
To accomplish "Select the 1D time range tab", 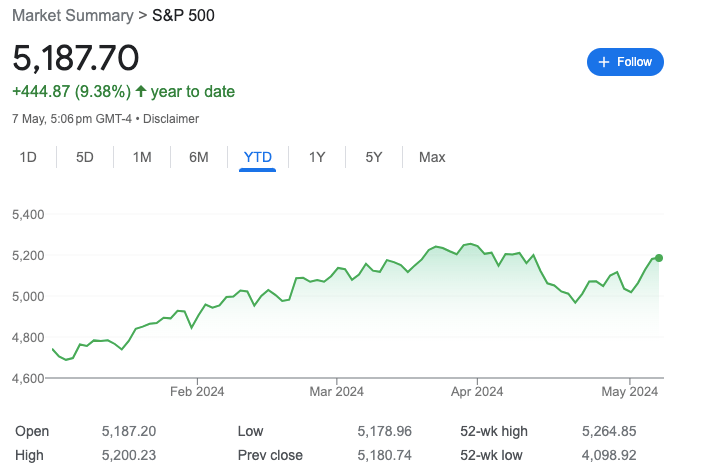I will click(28, 157).
